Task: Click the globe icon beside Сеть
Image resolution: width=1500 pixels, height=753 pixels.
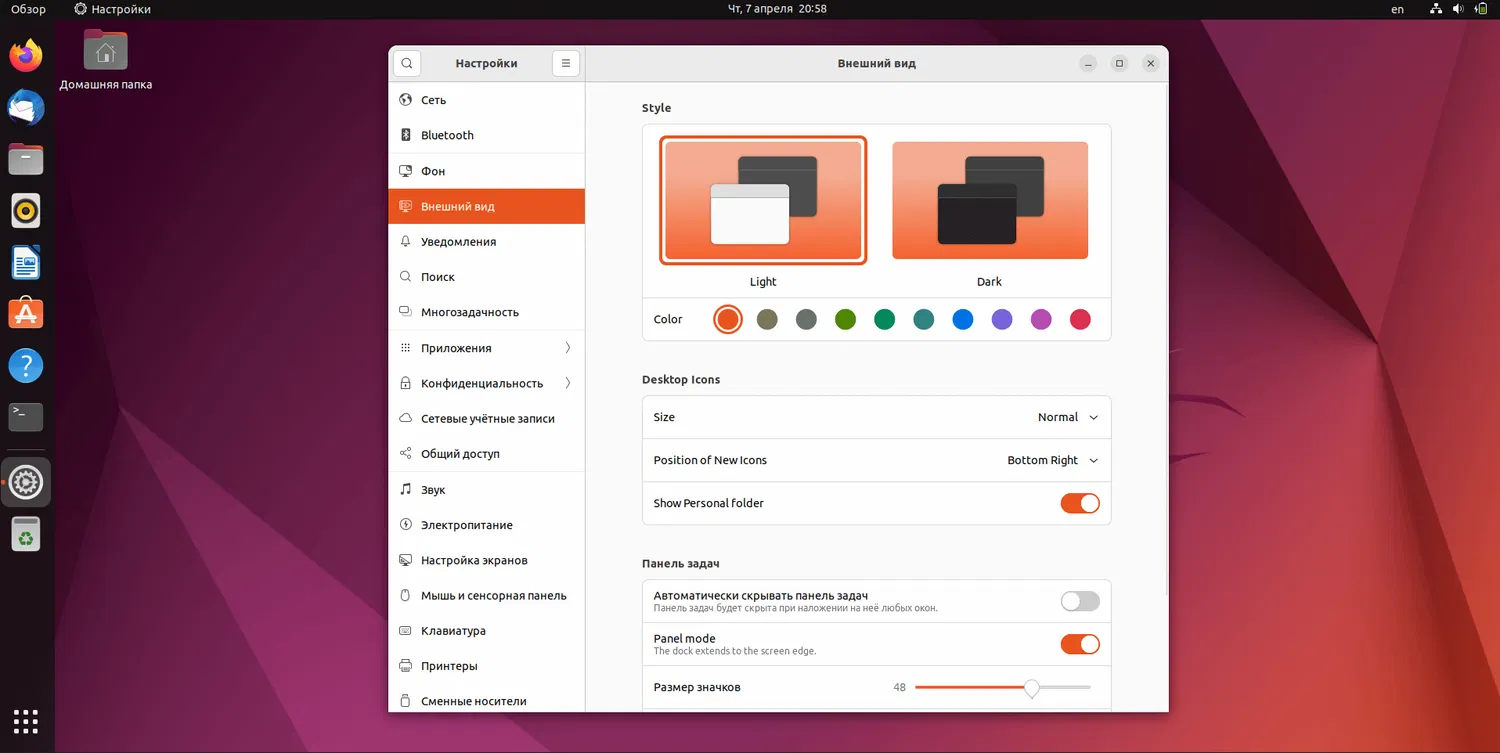Action: coord(406,100)
